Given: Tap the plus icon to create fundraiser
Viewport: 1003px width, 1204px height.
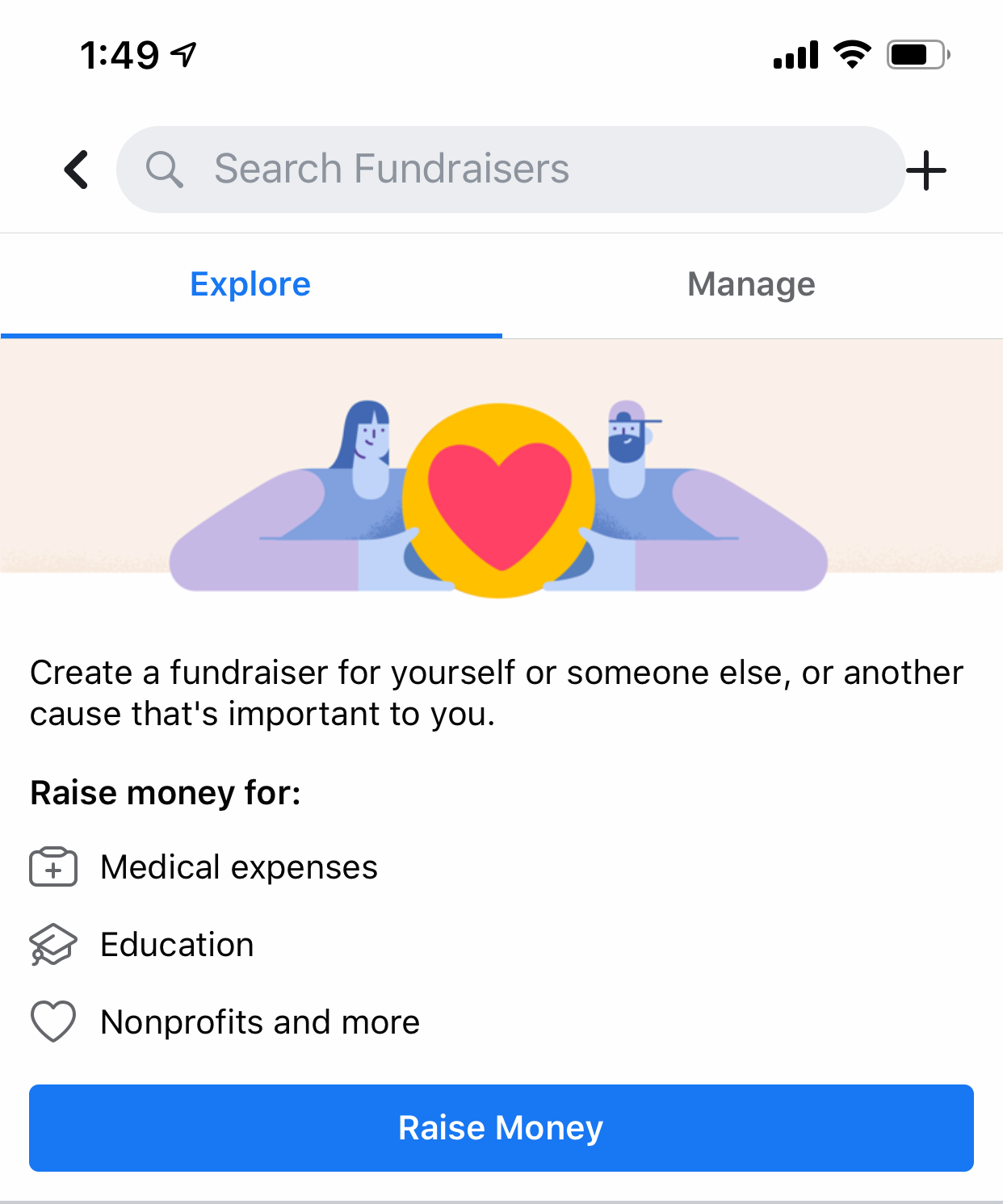Looking at the screenshot, I should (x=926, y=170).
